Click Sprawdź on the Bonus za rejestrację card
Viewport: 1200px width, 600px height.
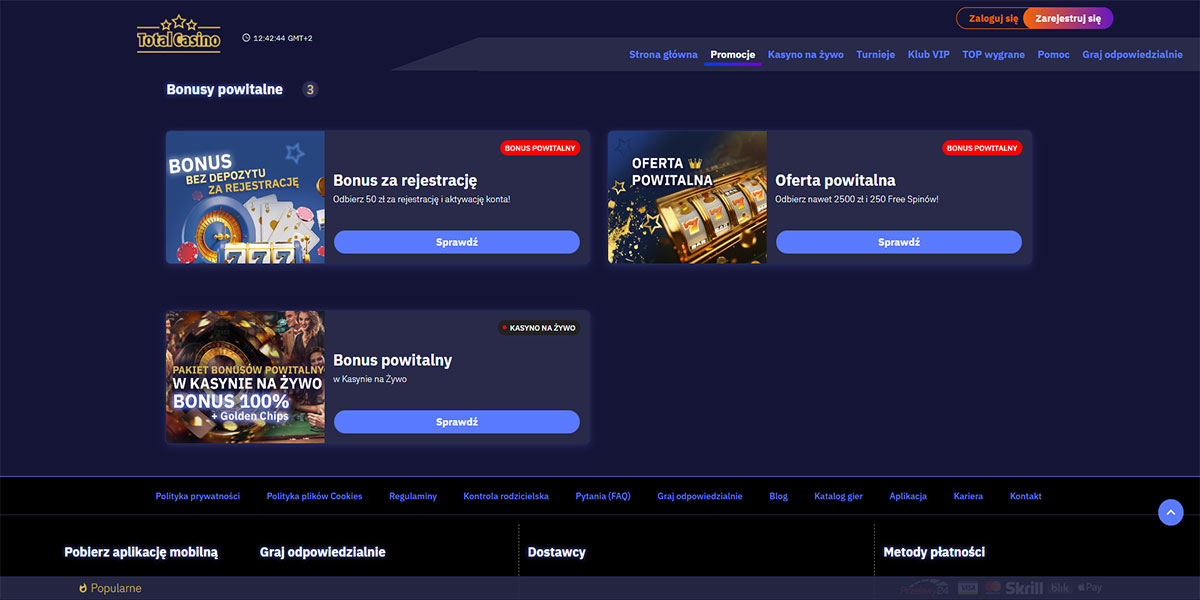pos(456,242)
